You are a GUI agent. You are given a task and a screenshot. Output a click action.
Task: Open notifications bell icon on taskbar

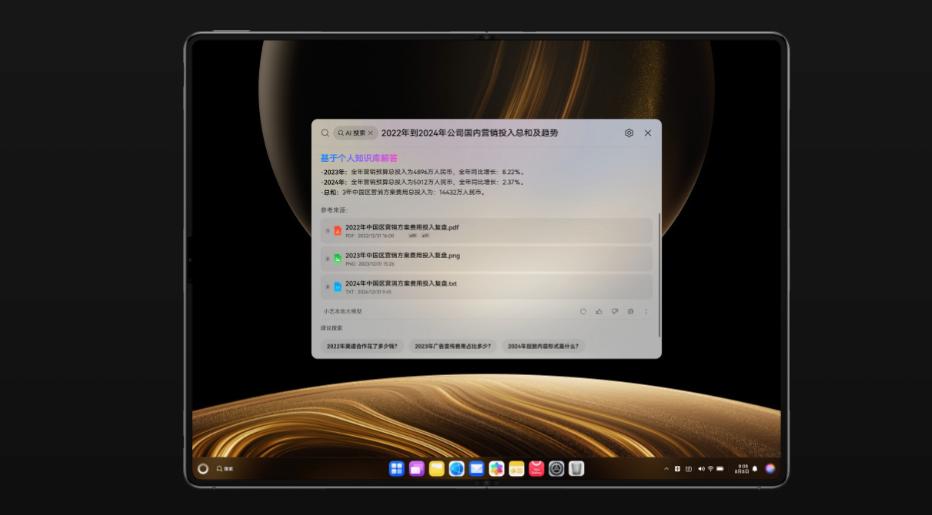pyautogui.click(x=755, y=469)
